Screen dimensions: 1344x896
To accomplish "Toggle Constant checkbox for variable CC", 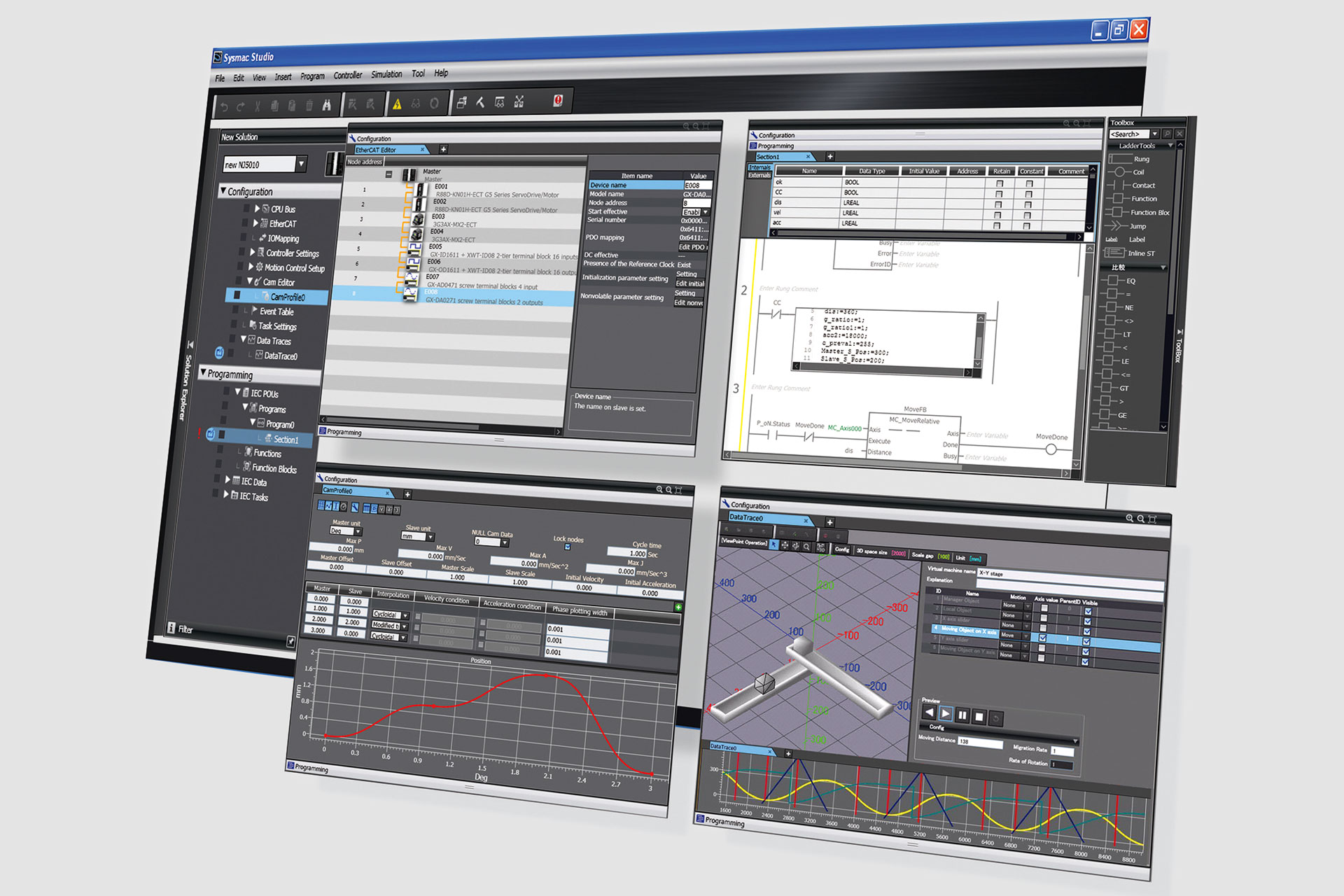I will 1028,195.
